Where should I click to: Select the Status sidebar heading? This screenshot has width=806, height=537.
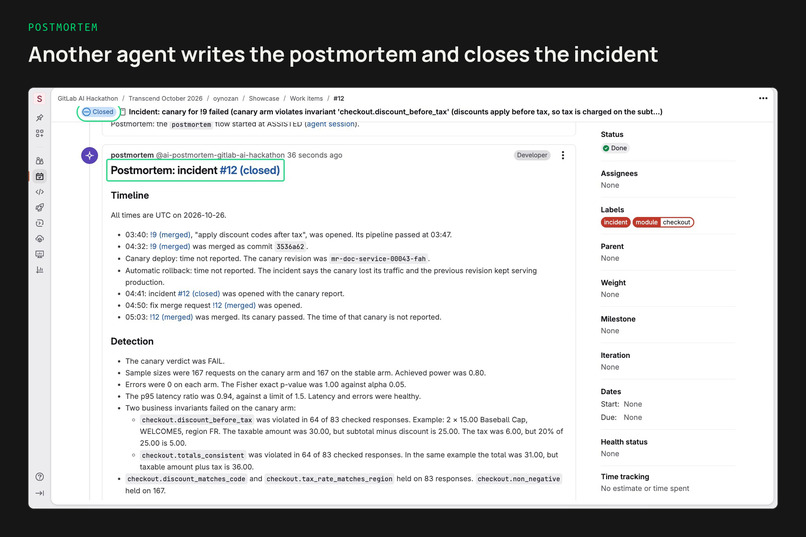click(x=612, y=135)
